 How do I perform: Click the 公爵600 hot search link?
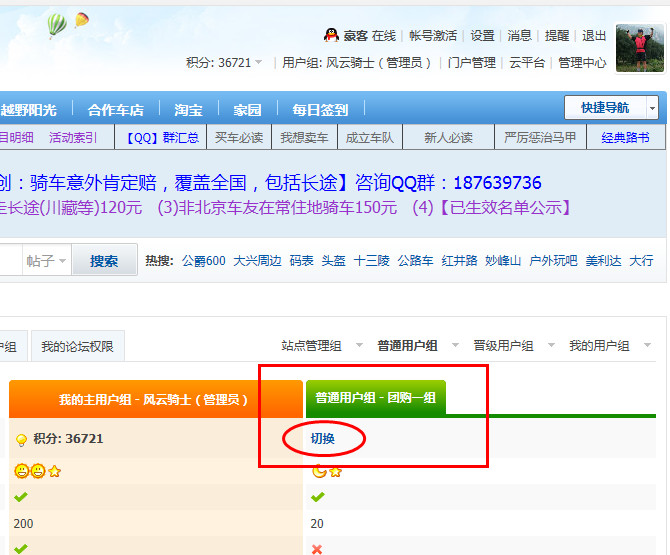click(x=204, y=261)
